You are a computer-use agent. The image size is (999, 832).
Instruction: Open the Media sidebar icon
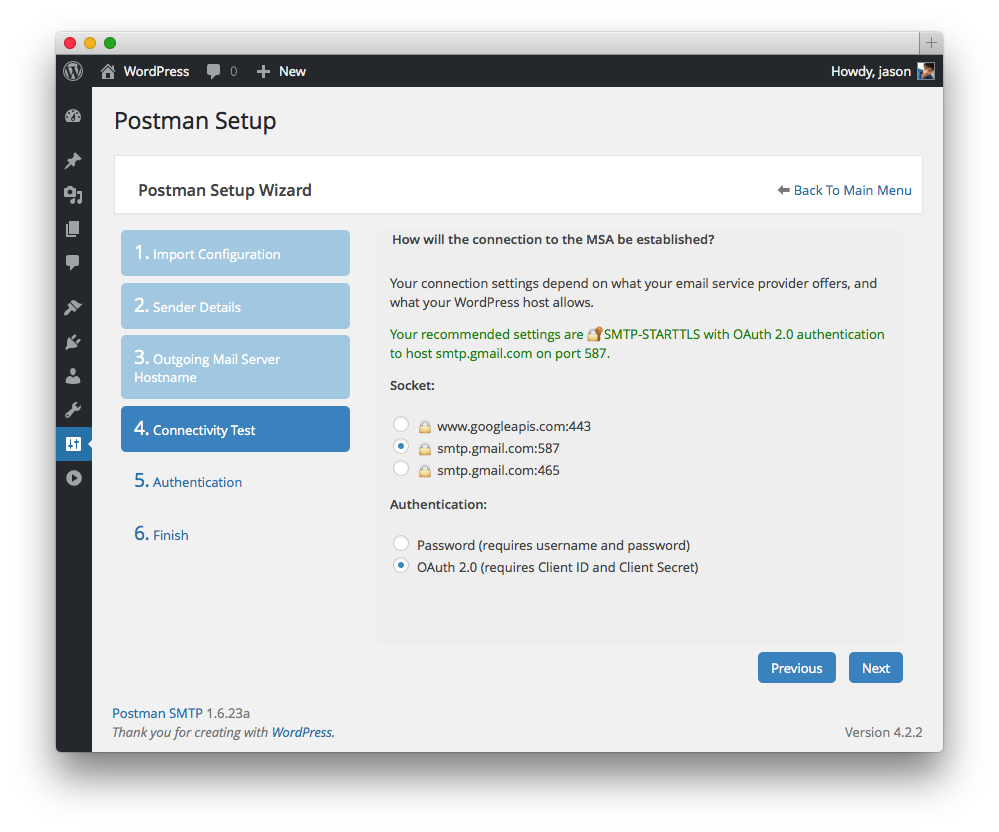click(73, 195)
